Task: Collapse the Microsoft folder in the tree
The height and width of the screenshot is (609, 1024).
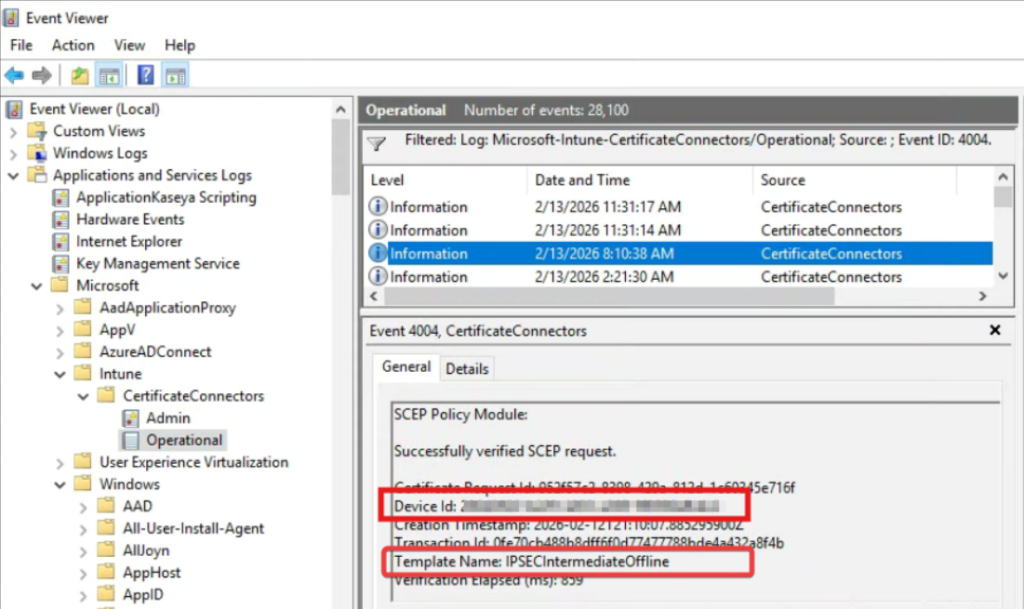Action: (36, 285)
